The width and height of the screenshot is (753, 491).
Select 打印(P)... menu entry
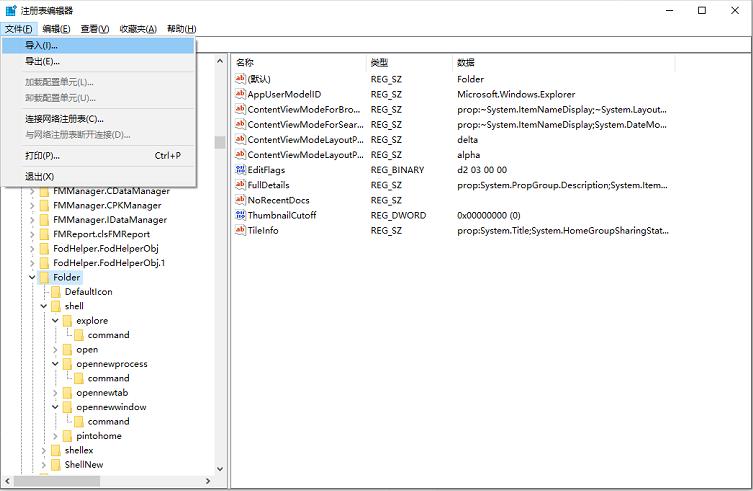(98, 156)
